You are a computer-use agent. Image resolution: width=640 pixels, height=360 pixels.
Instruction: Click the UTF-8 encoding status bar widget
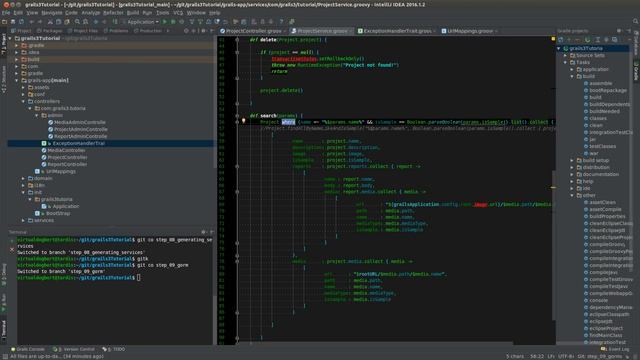pos(566,356)
